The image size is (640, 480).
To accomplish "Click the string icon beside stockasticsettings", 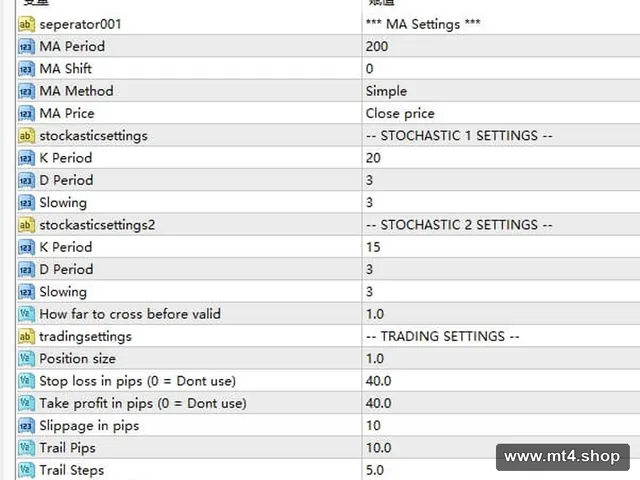I will coord(26,136).
